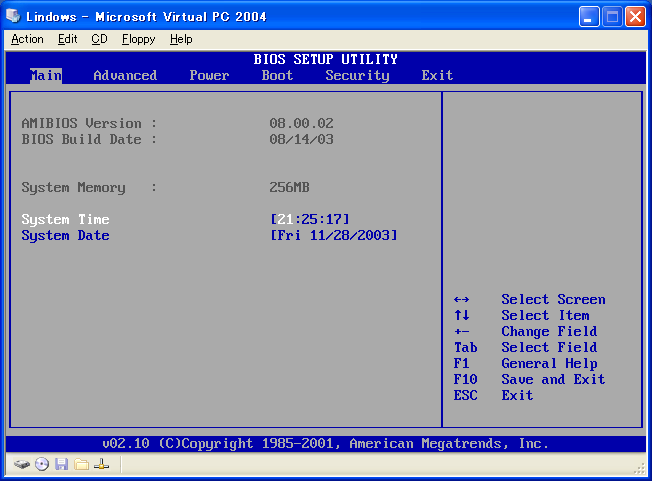
Task: Switch to the Boot BIOS tab
Action: point(277,75)
